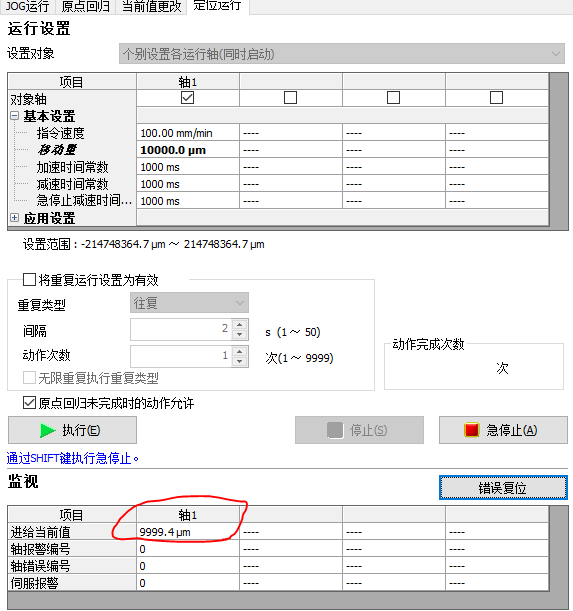
Task: Collapse the 基本设置 tree section
Action: pos(14,116)
